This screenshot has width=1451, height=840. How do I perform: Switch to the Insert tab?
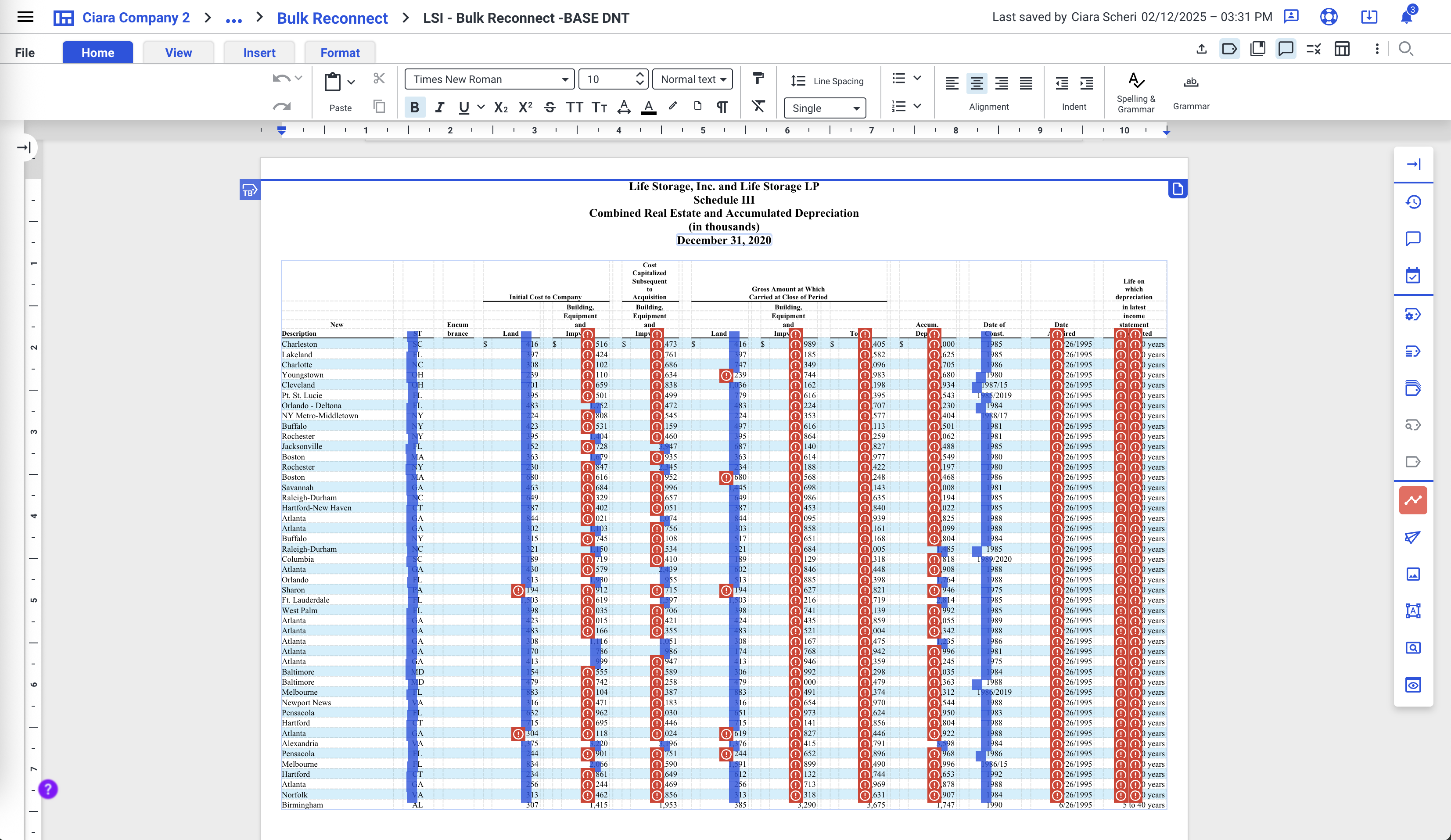(x=259, y=53)
